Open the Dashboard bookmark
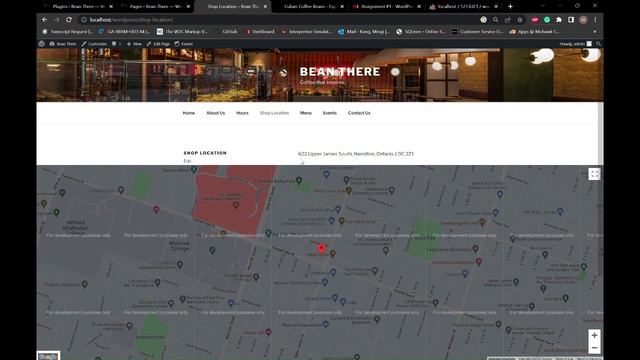The width and height of the screenshot is (640, 360). tap(260, 31)
